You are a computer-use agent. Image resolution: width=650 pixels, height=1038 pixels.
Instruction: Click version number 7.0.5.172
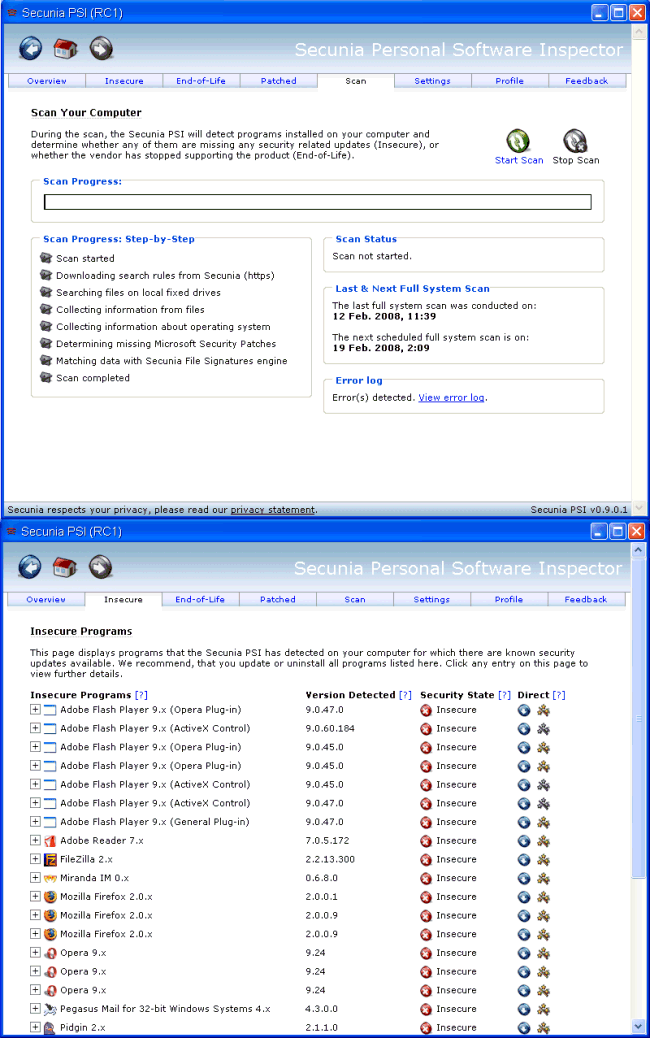[x=327, y=840]
